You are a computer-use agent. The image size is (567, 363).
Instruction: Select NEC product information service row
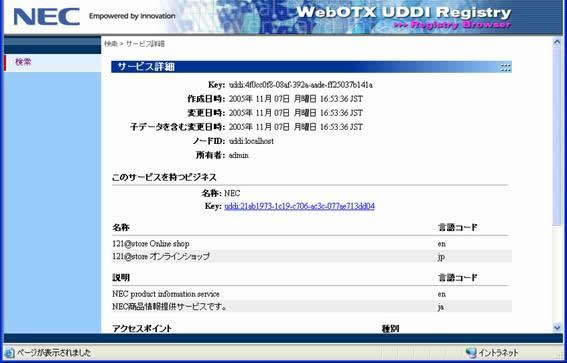[x=312, y=294]
